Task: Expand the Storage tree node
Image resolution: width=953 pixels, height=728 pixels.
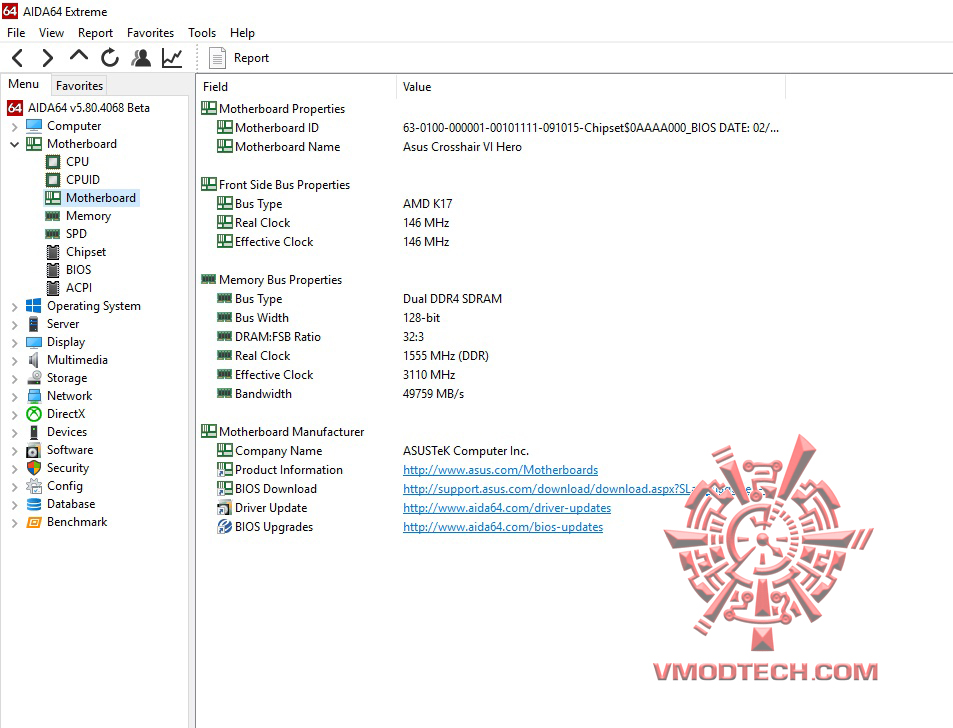Action: 15,379
